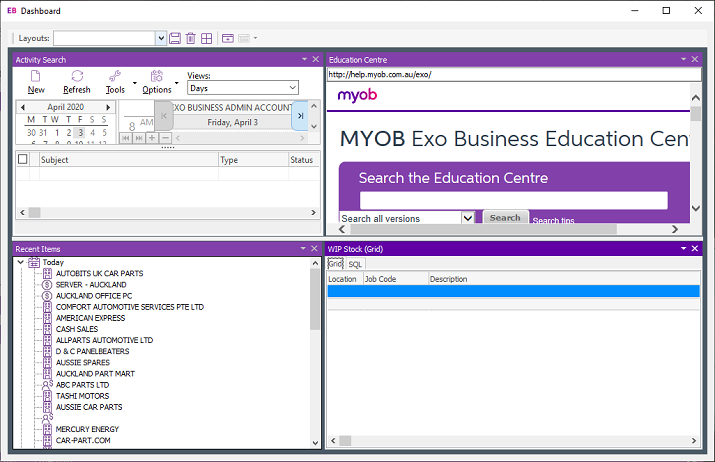
Task: Open TASHI MOTORS recent item
Action: (82, 396)
